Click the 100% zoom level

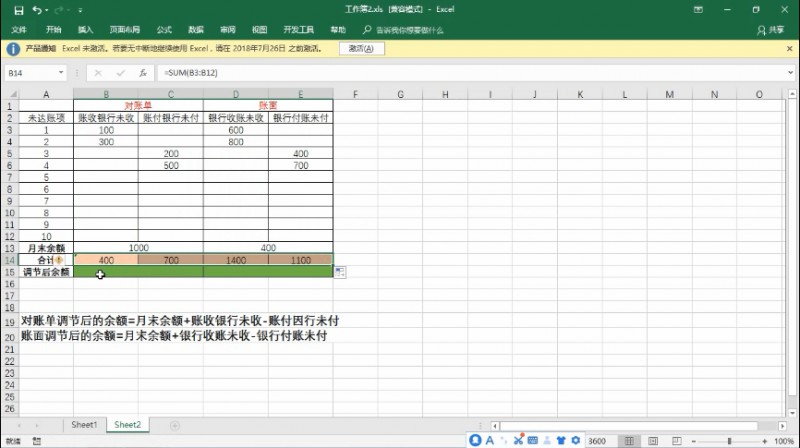[x=783, y=441]
